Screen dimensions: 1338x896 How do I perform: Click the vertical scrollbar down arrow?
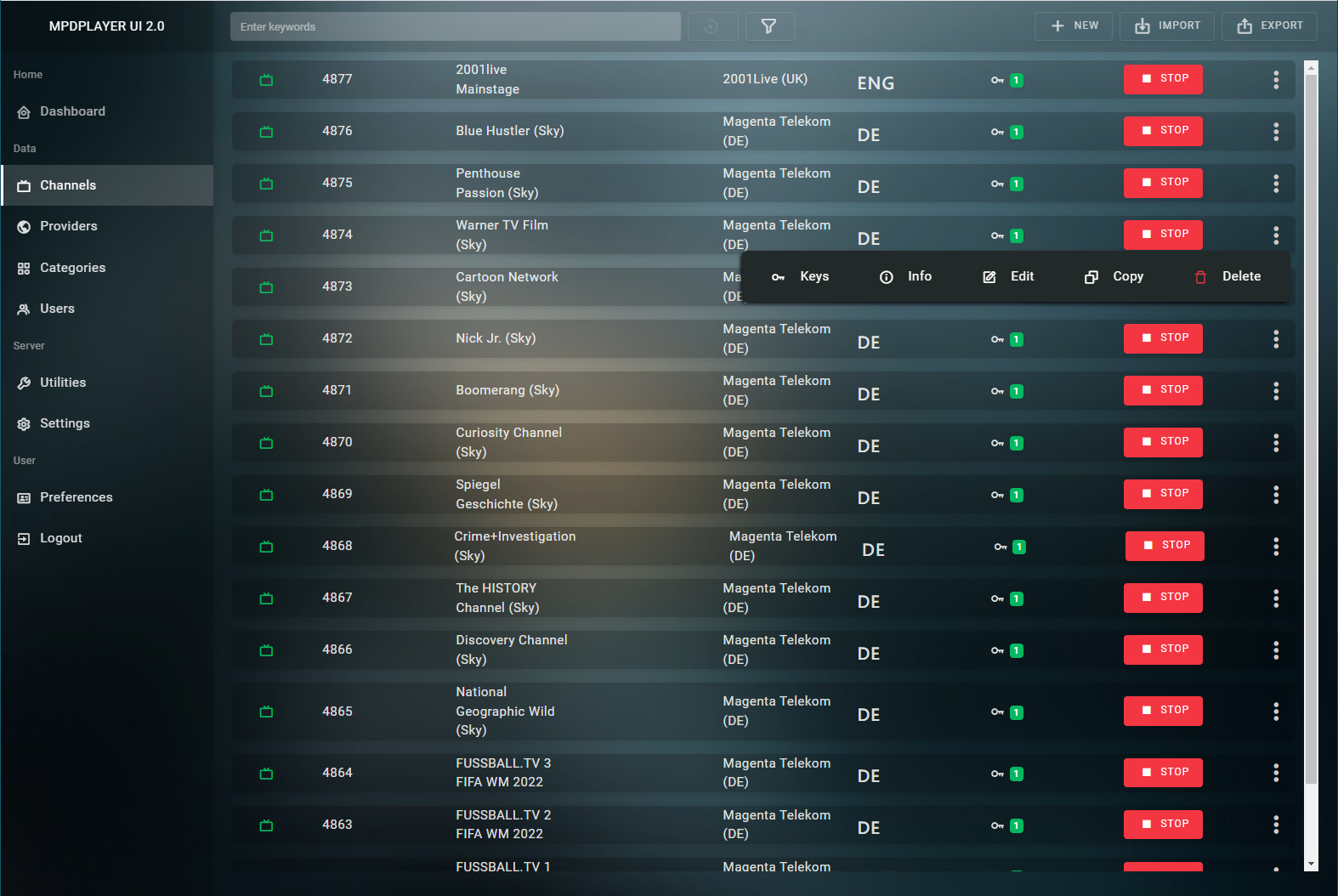click(1311, 864)
